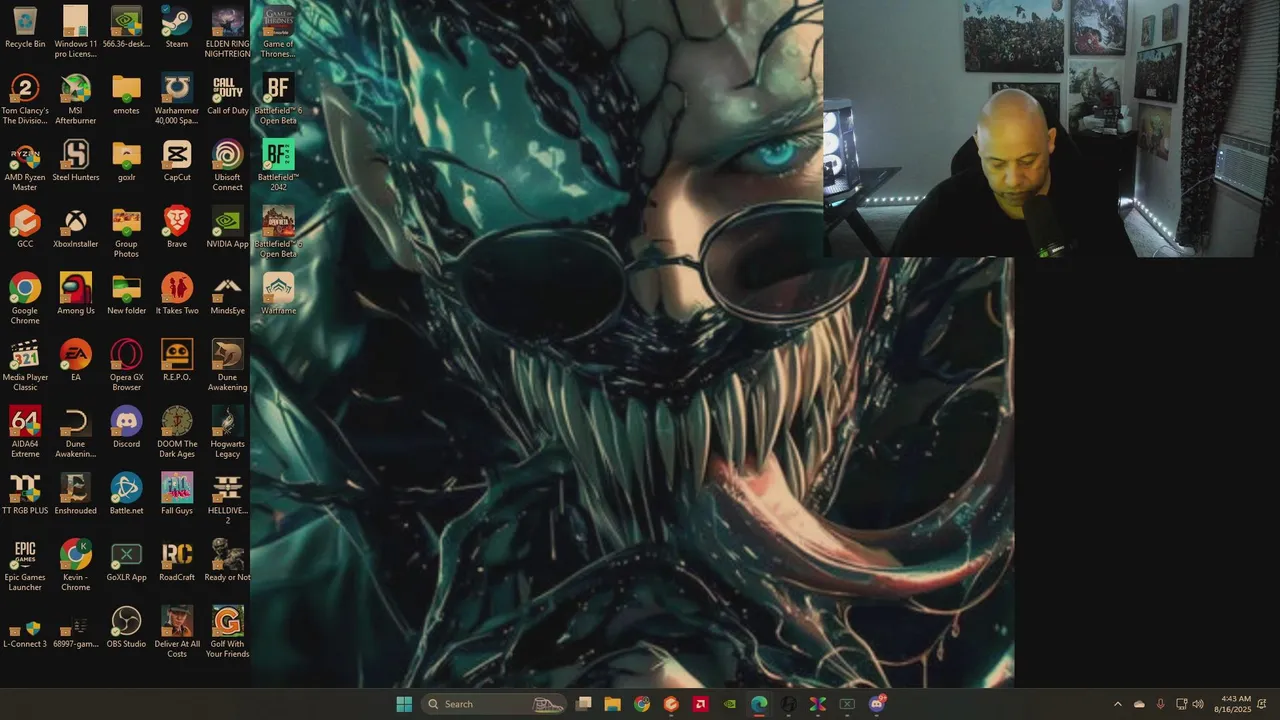Open Windows 11 pro License file

(76, 32)
